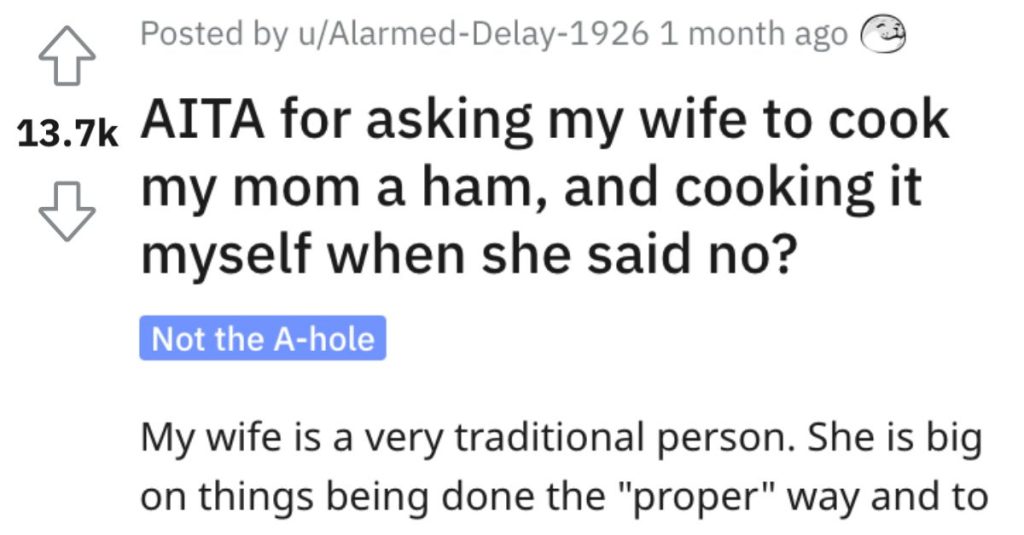The image size is (1024, 535).
Task: Click "She is big" in the body text
Action: [895, 439]
